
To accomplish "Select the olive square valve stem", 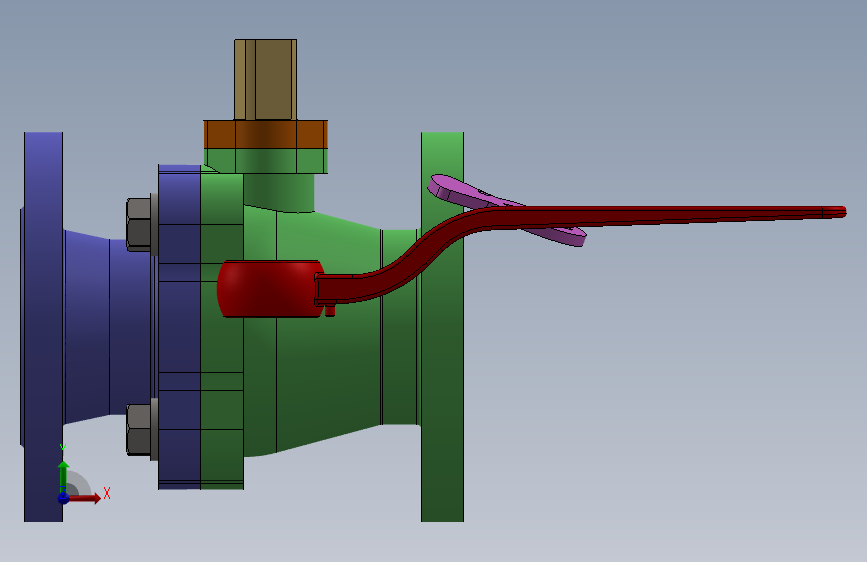I will tap(265, 80).
